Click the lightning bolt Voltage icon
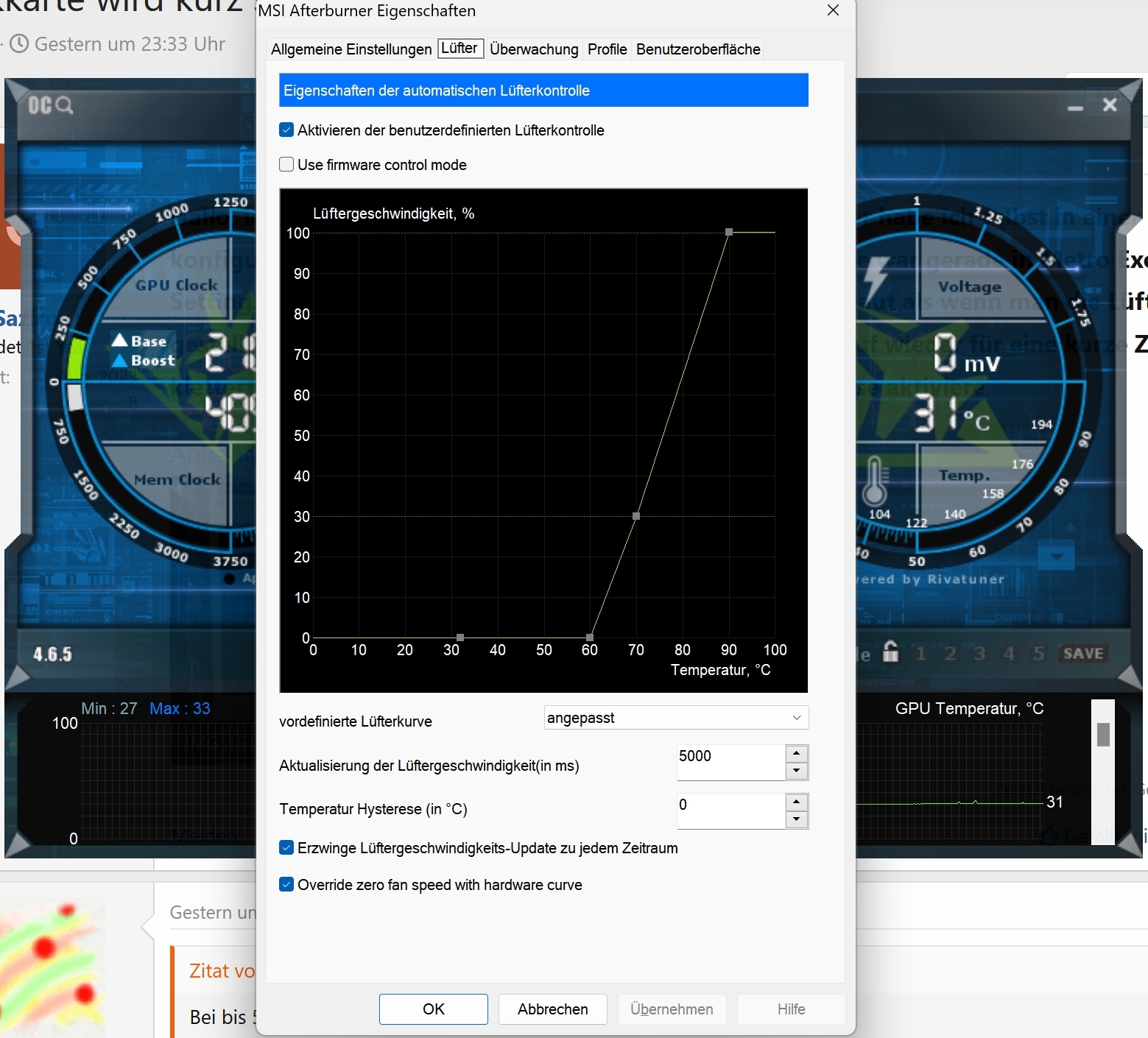Image resolution: width=1148 pixels, height=1038 pixels. [876, 280]
